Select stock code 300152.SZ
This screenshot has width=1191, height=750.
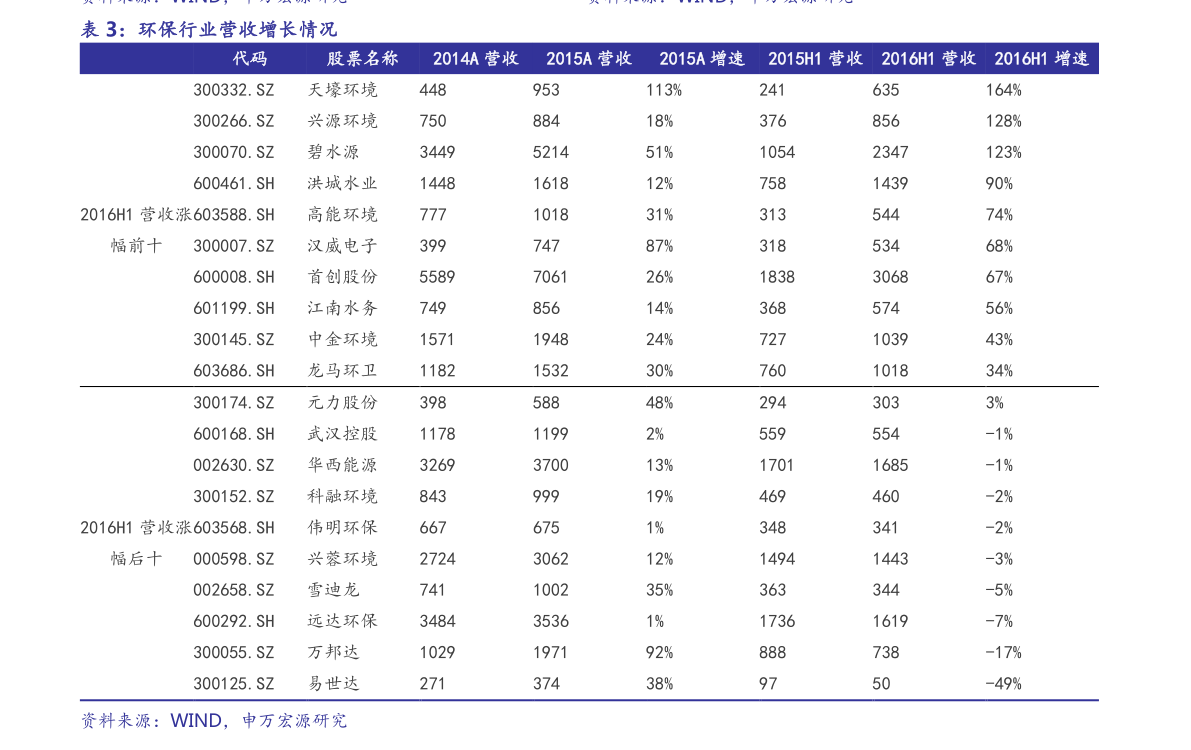point(233,496)
